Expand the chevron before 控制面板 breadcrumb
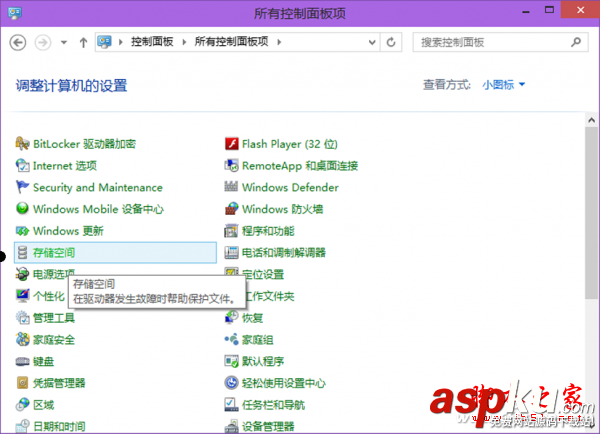 121,42
